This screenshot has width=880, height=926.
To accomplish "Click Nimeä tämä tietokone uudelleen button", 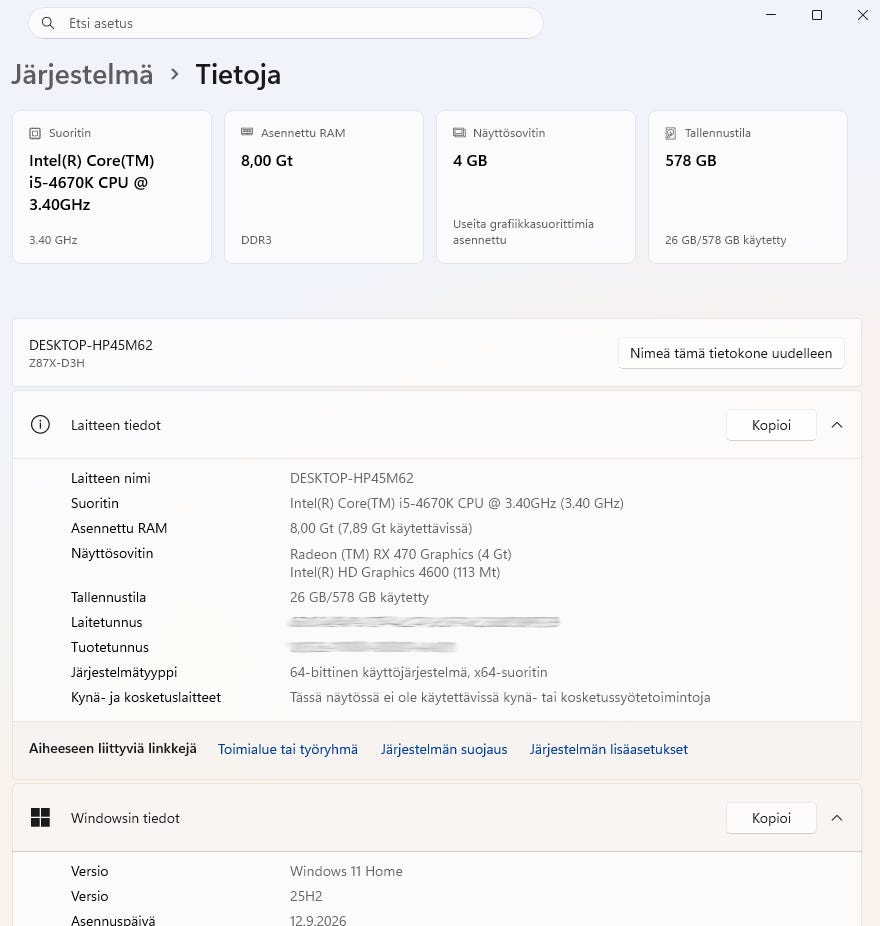I will [731, 353].
